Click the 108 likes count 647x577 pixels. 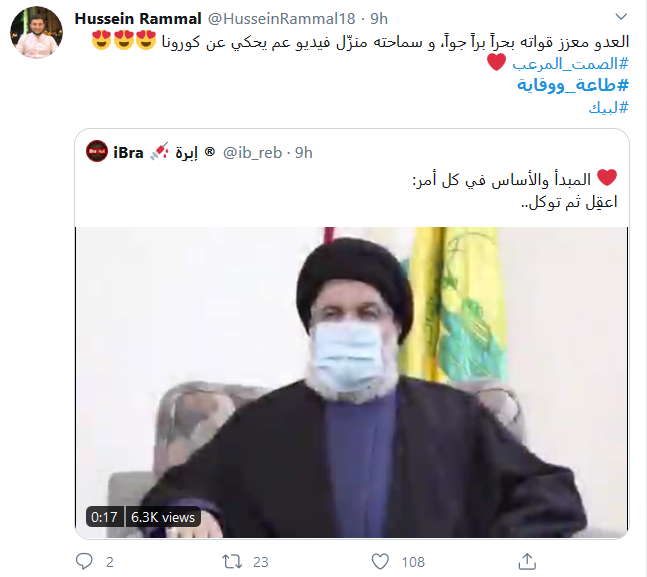[413, 562]
